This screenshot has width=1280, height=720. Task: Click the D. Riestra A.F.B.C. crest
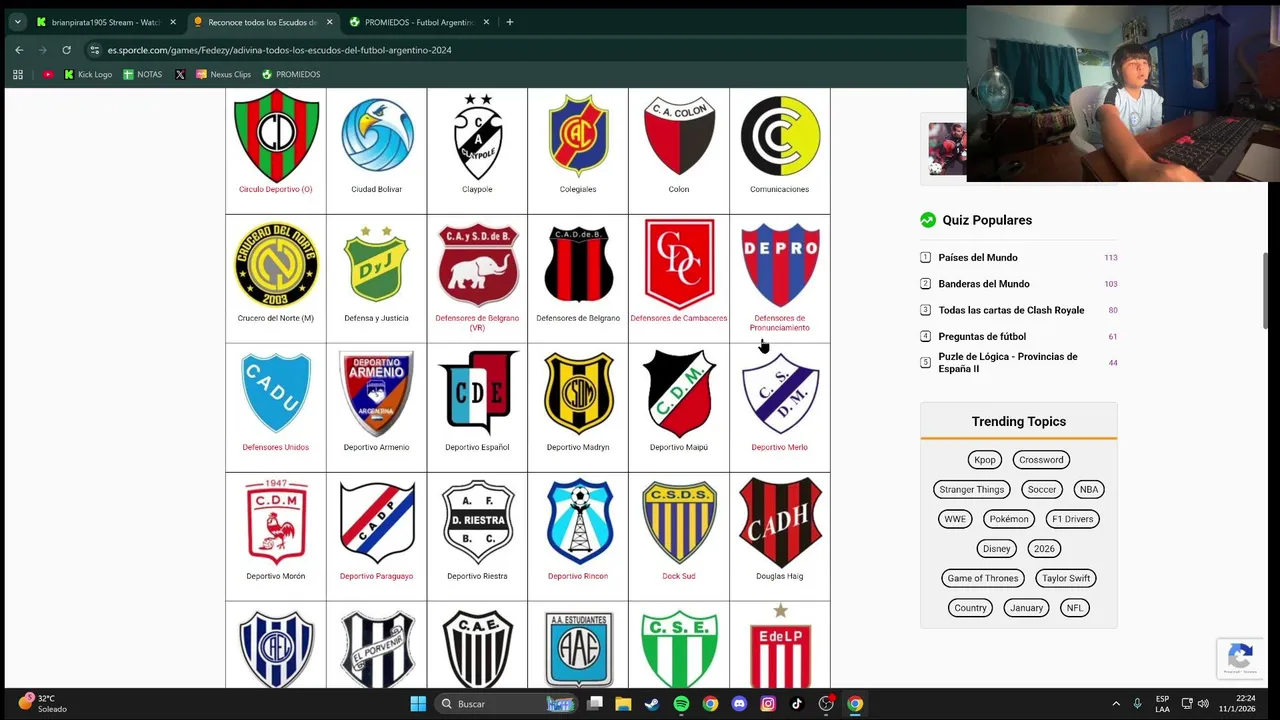[478, 522]
